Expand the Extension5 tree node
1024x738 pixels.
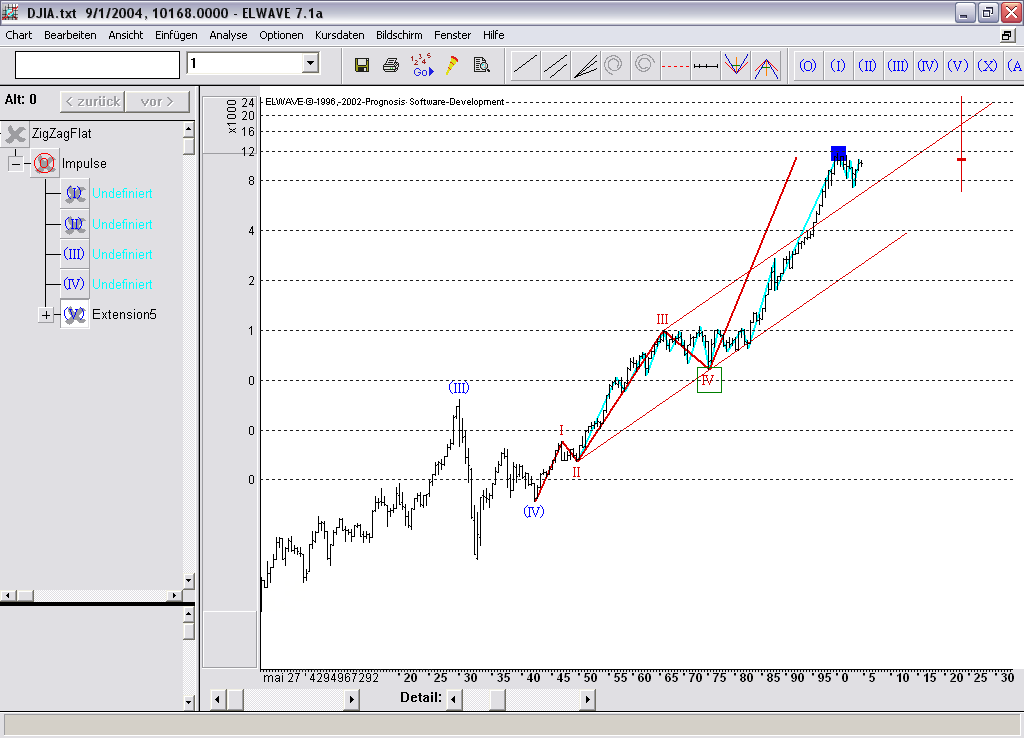[x=45, y=315]
